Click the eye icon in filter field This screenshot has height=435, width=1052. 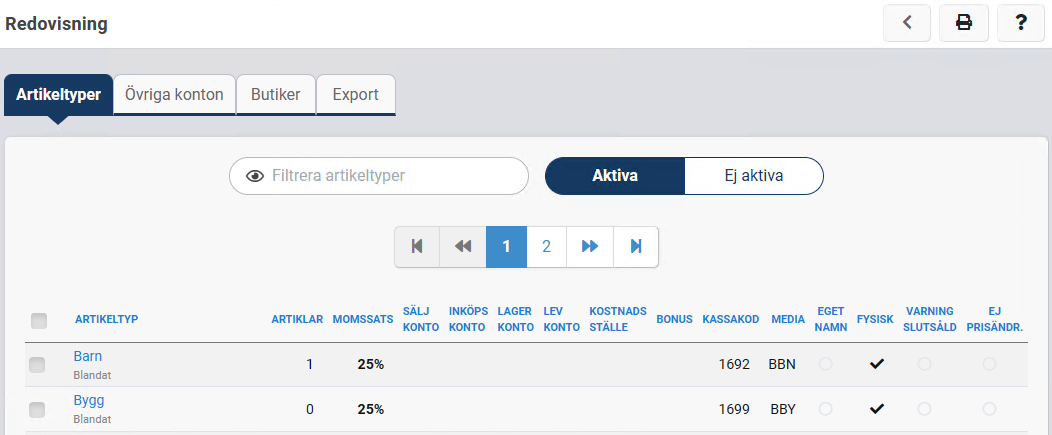point(255,176)
